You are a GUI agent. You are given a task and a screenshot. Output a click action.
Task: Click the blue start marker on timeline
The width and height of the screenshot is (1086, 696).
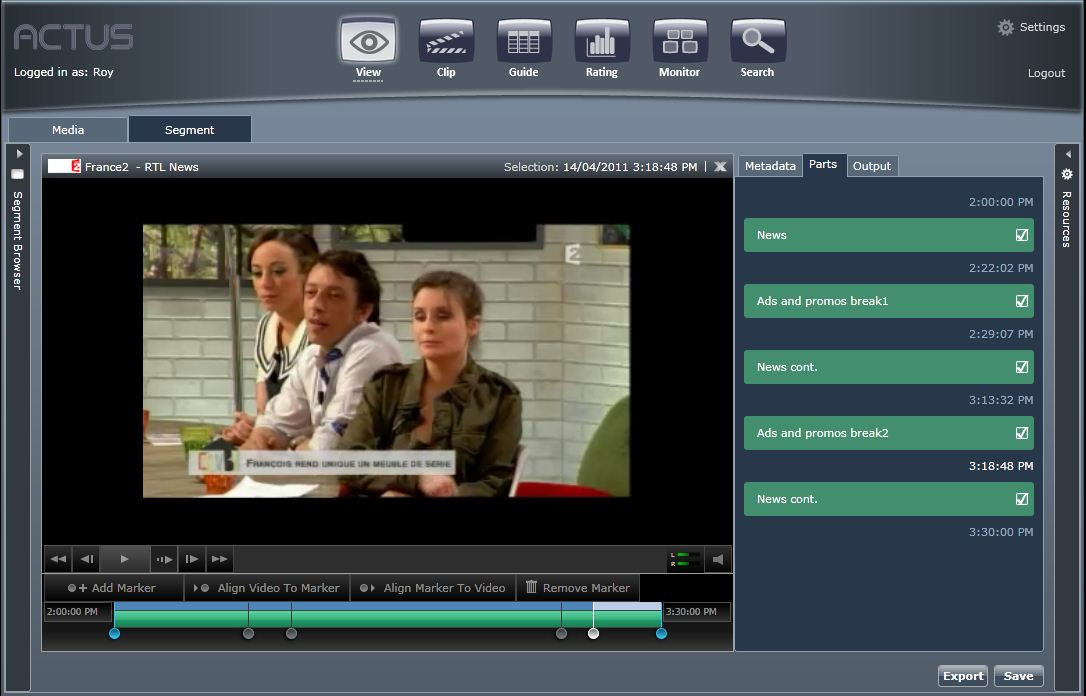(114, 633)
